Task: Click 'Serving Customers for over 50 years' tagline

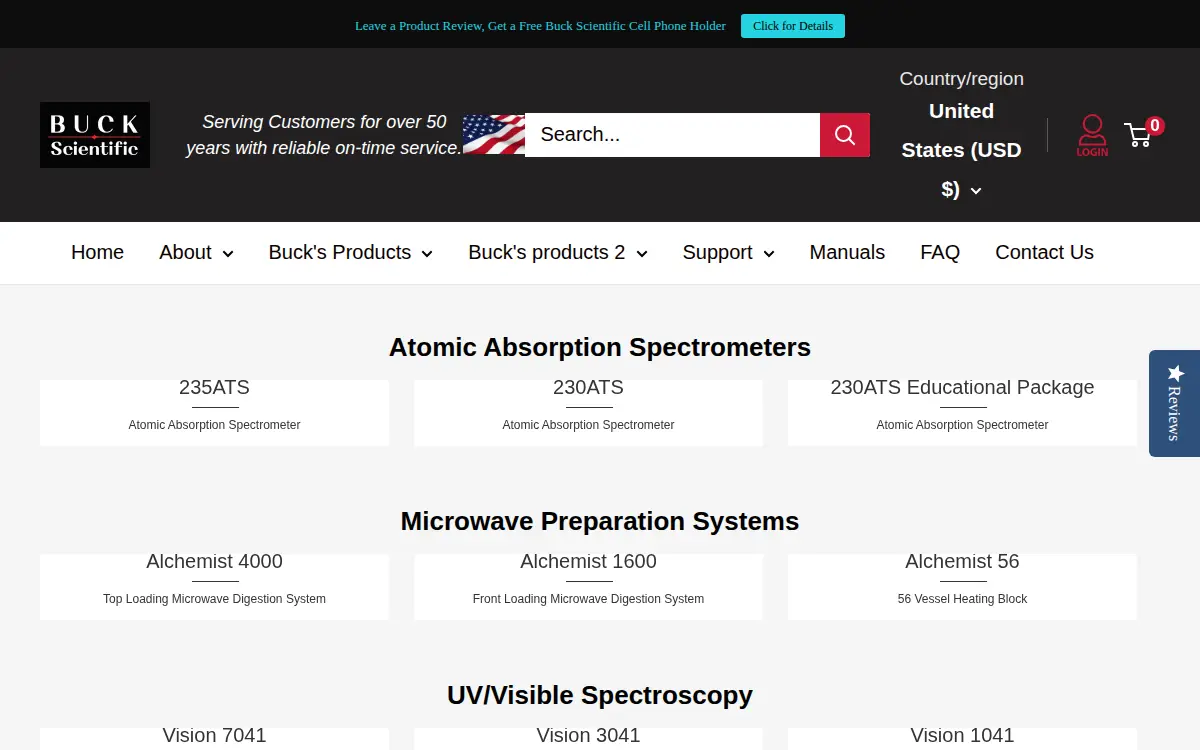Action: point(324,135)
